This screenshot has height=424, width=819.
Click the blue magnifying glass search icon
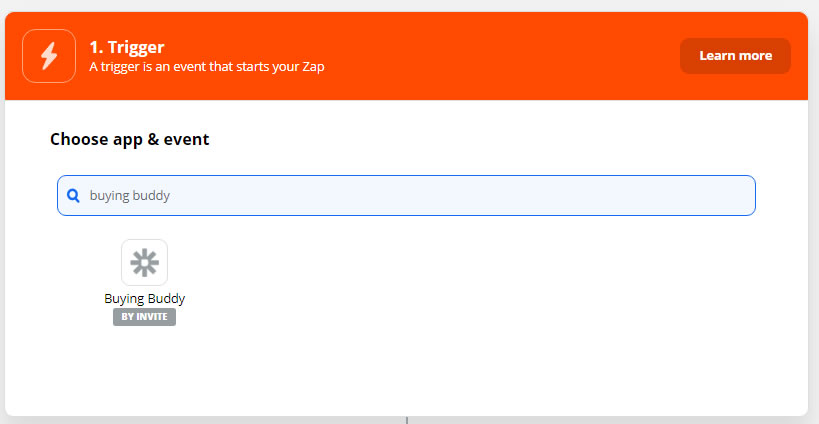click(x=73, y=195)
